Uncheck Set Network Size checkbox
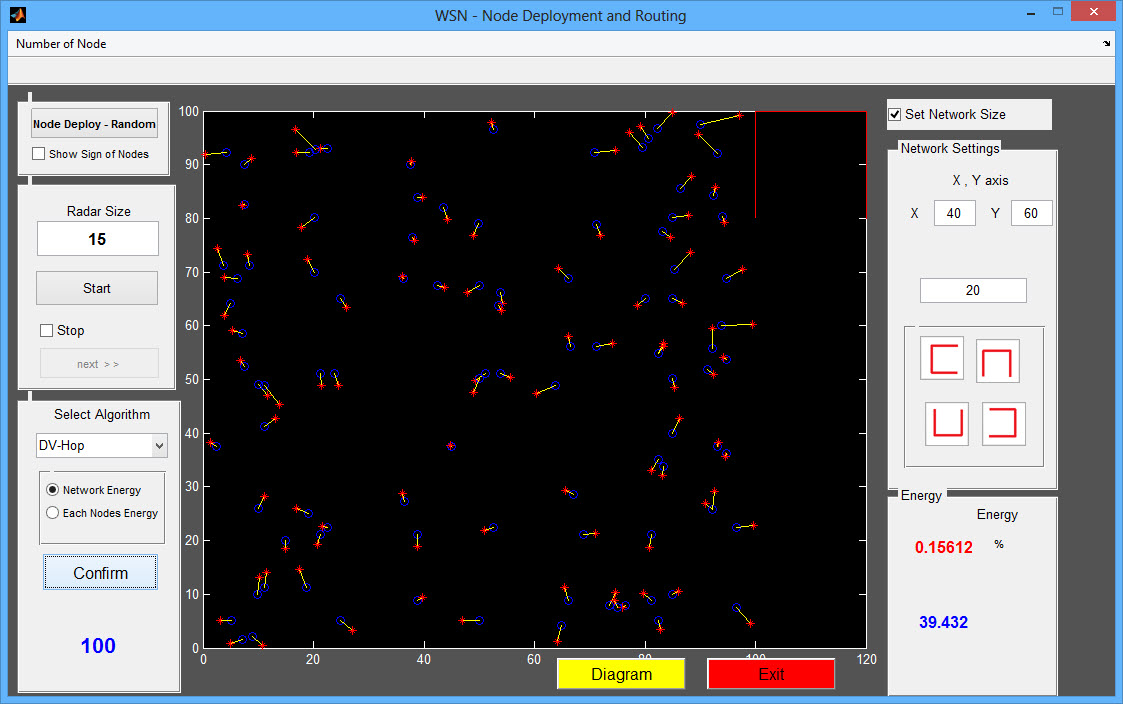Screen dimensions: 1123x704 [x=895, y=115]
